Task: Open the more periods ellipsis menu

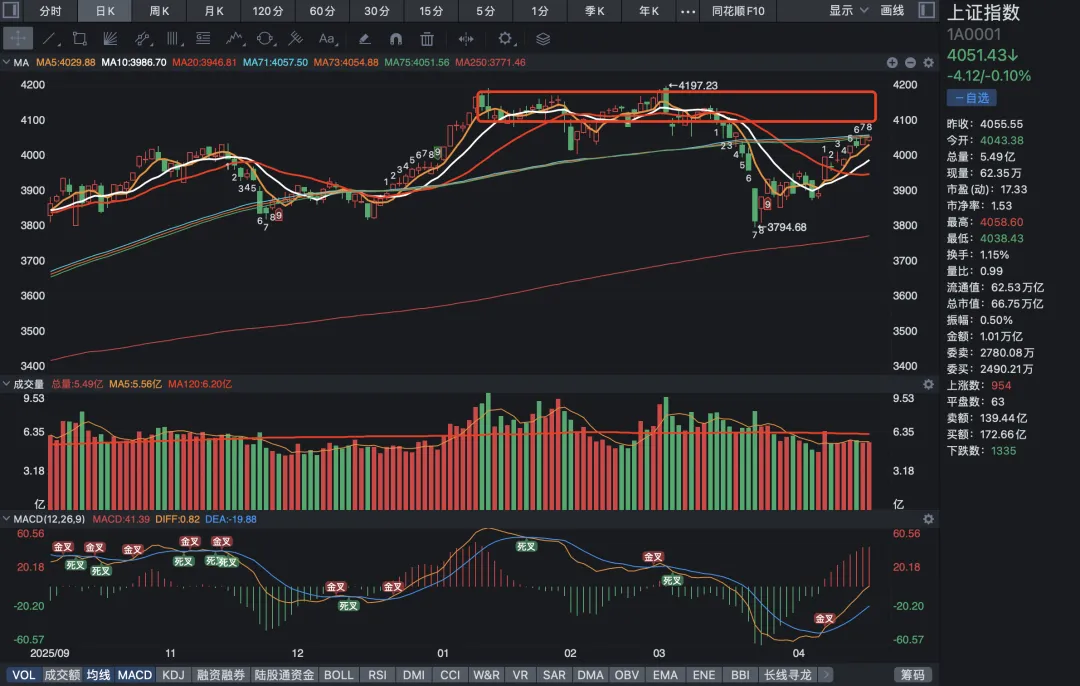Action: [687, 11]
